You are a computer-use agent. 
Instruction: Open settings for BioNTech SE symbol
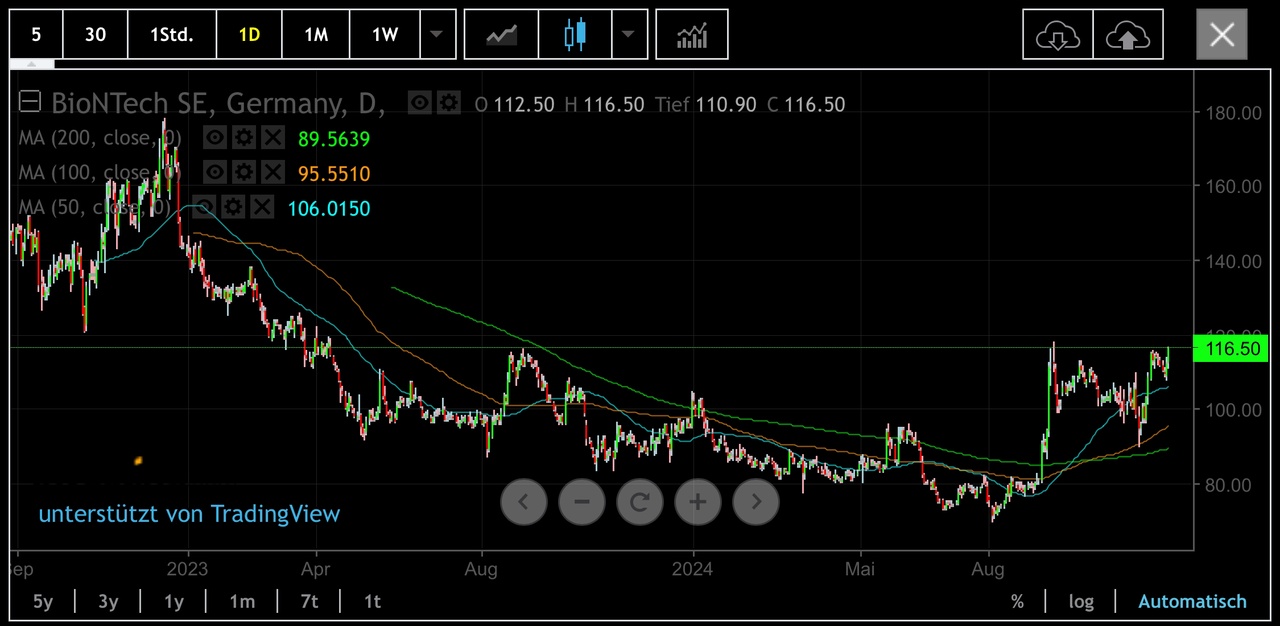448,103
